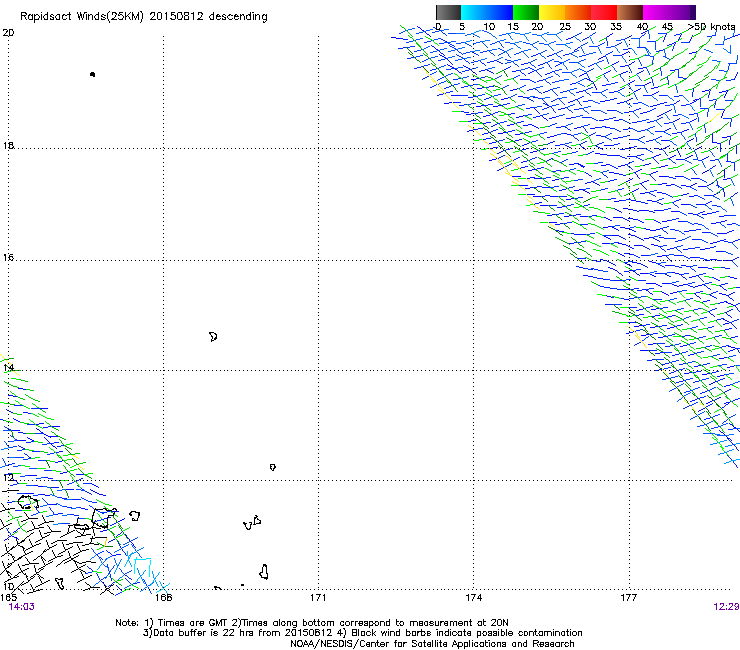
Task: Click the brown 35-40 knots color swatch
Action: coord(630,12)
